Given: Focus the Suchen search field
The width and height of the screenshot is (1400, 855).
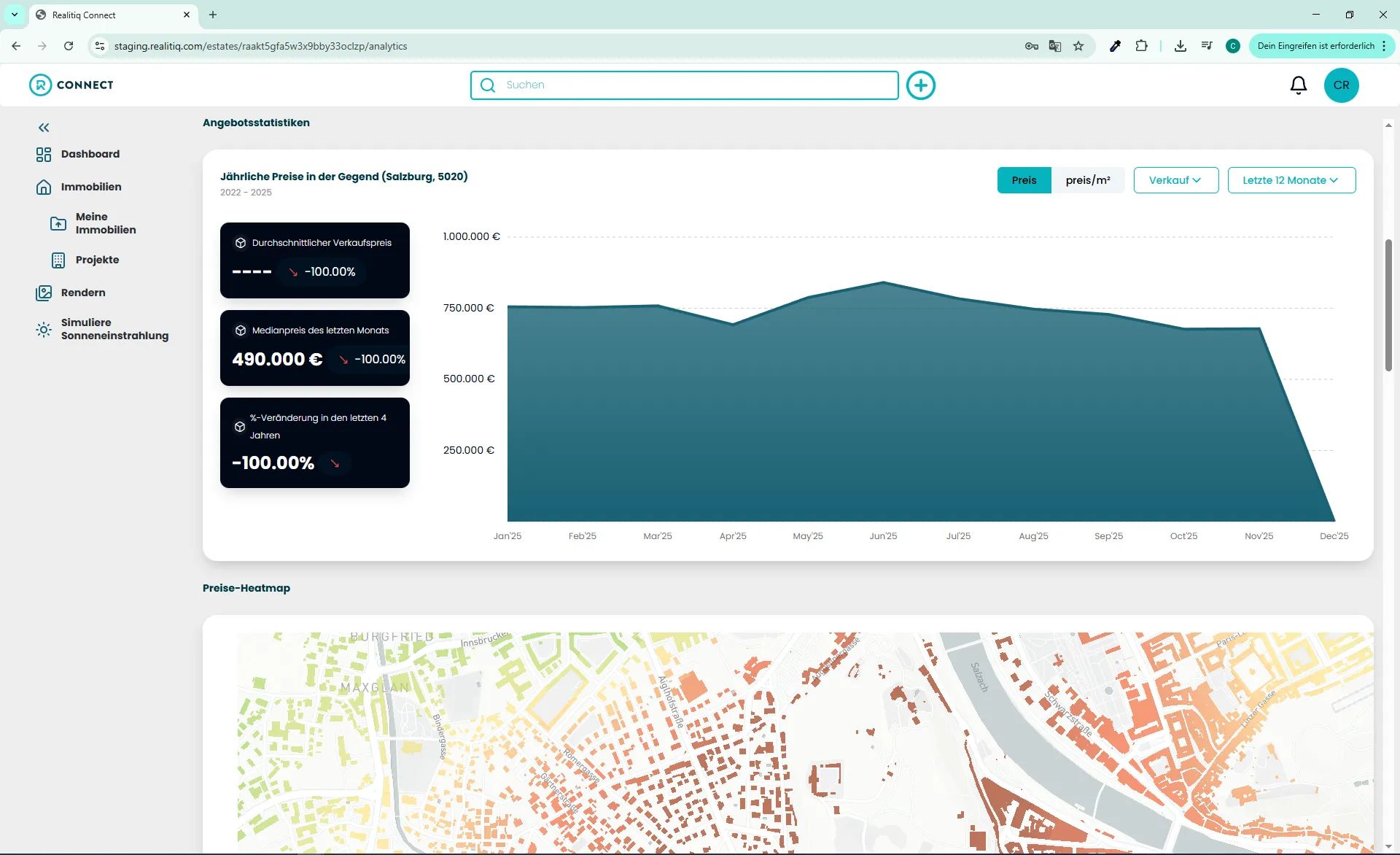Looking at the screenshot, I should point(684,85).
